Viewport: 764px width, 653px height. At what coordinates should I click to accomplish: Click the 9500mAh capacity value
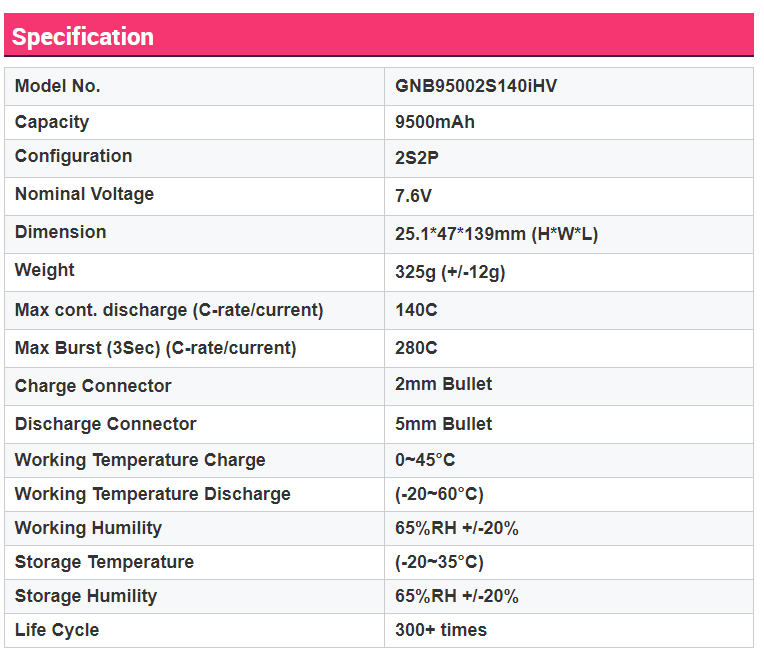pos(435,122)
